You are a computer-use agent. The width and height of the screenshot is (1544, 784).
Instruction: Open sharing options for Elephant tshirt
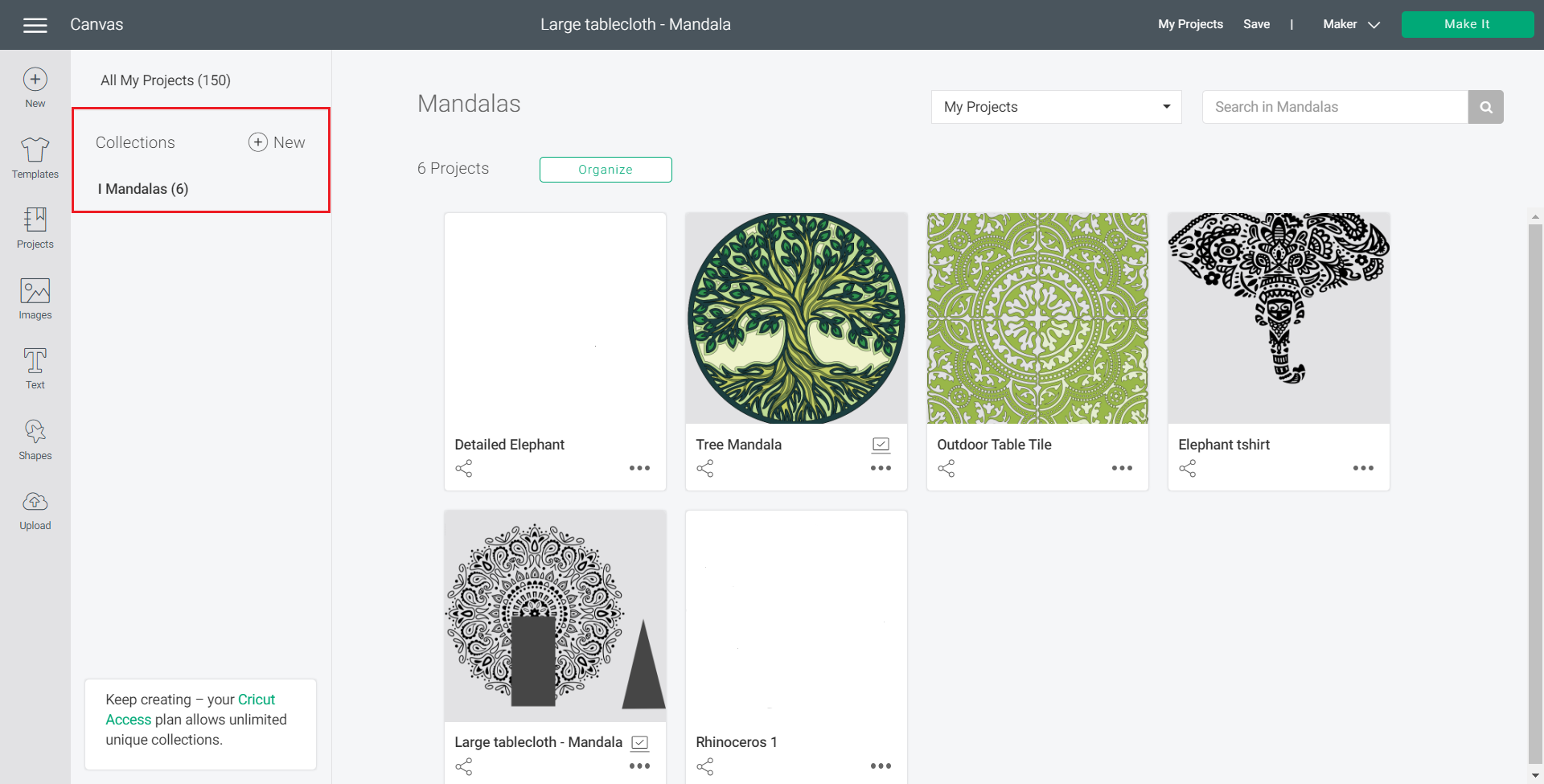click(x=1187, y=468)
